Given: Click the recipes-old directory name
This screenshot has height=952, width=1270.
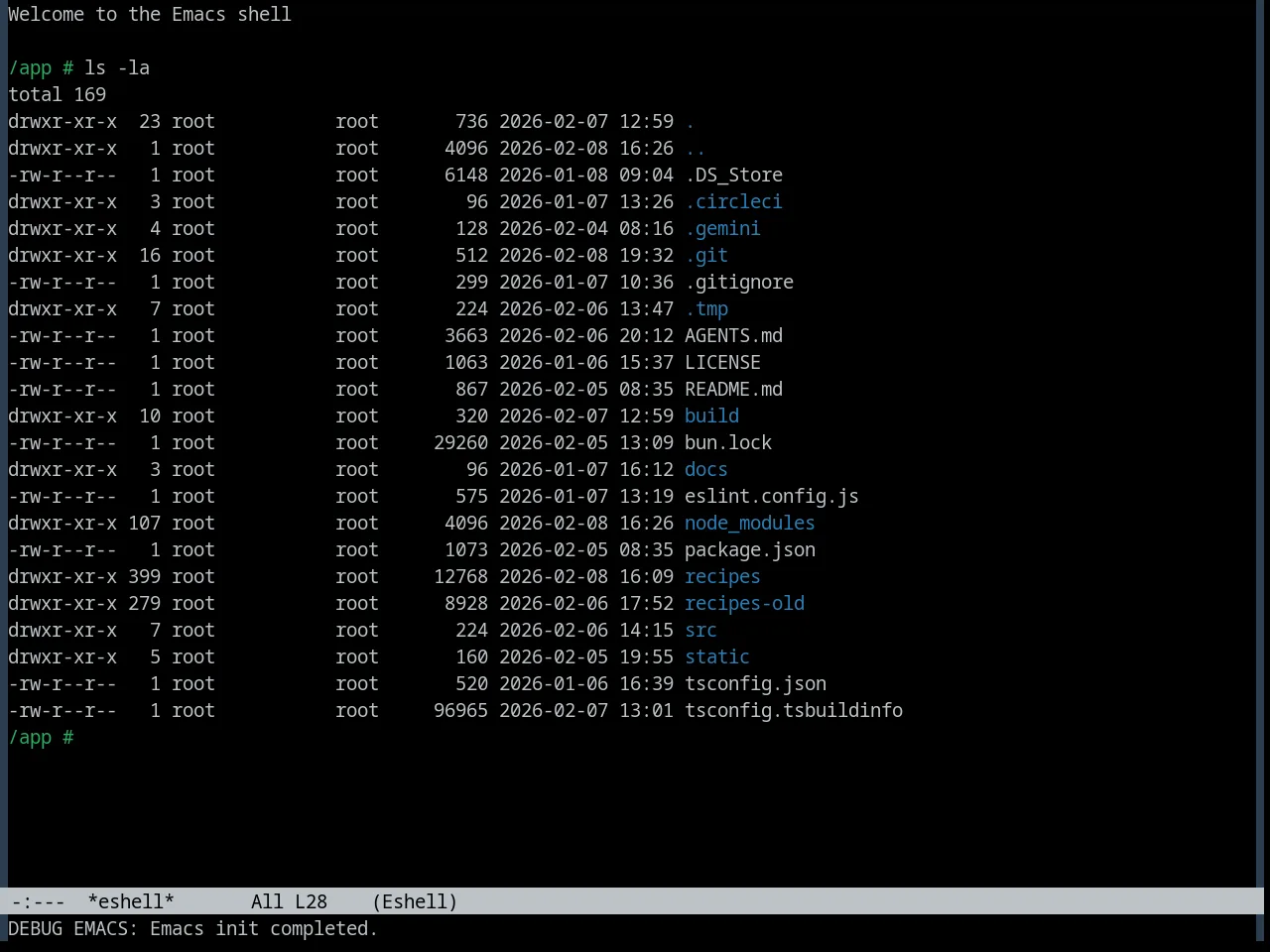Looking at the screenshot, I should click(744, 603).
